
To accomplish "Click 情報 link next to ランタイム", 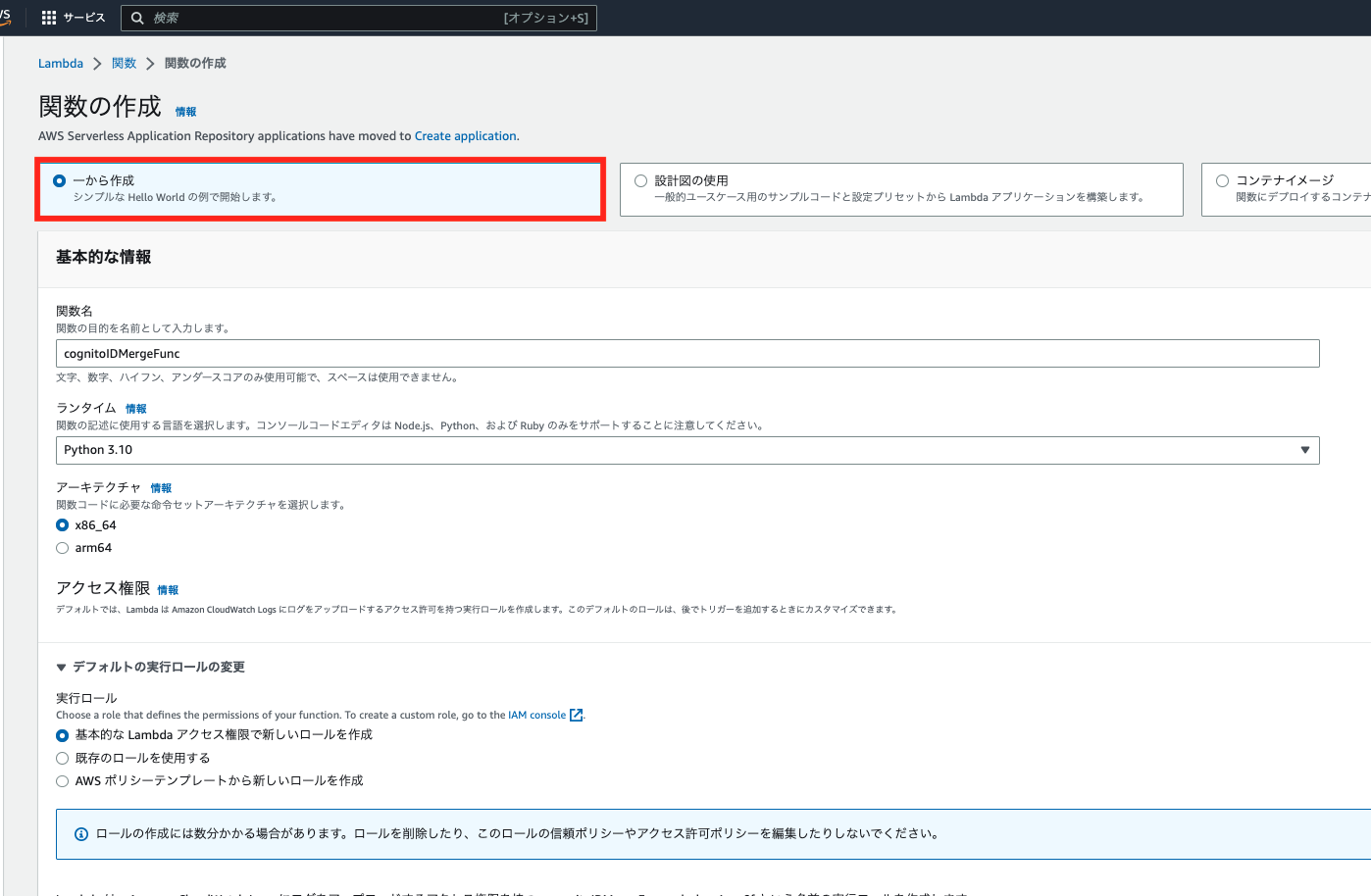I will (x=136, y=409).
